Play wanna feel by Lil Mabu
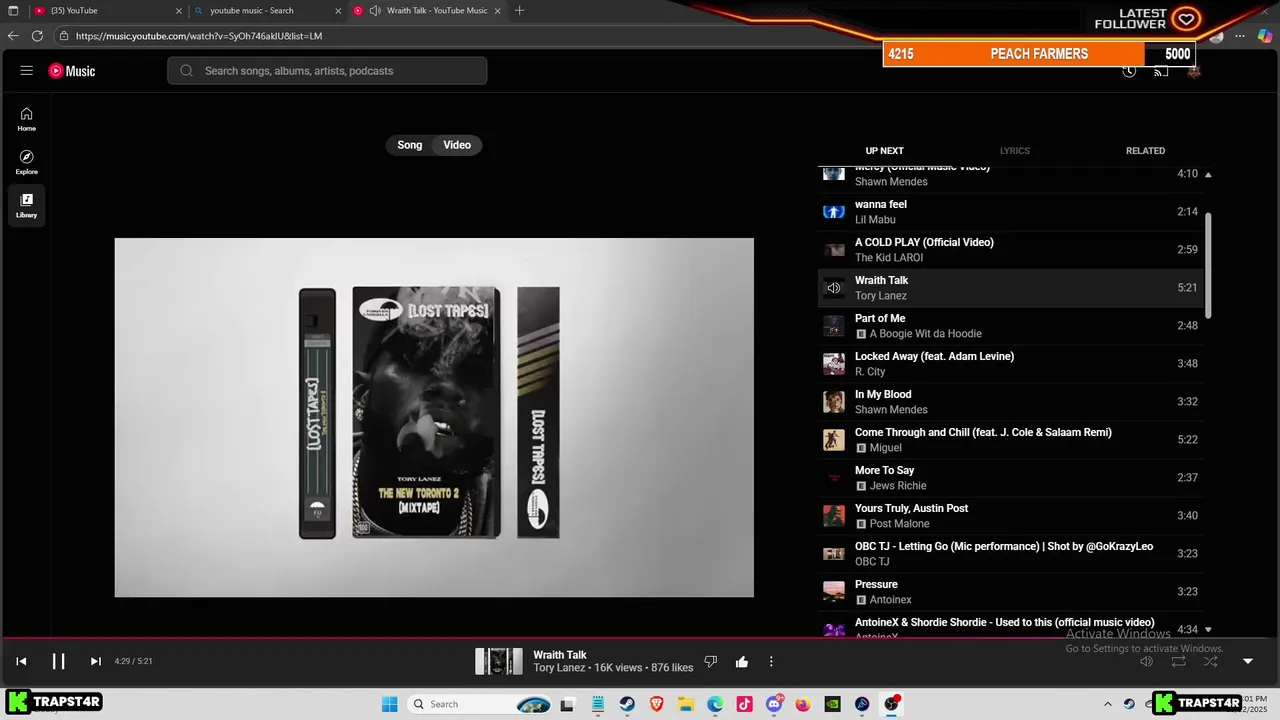 click(1010, 212)
